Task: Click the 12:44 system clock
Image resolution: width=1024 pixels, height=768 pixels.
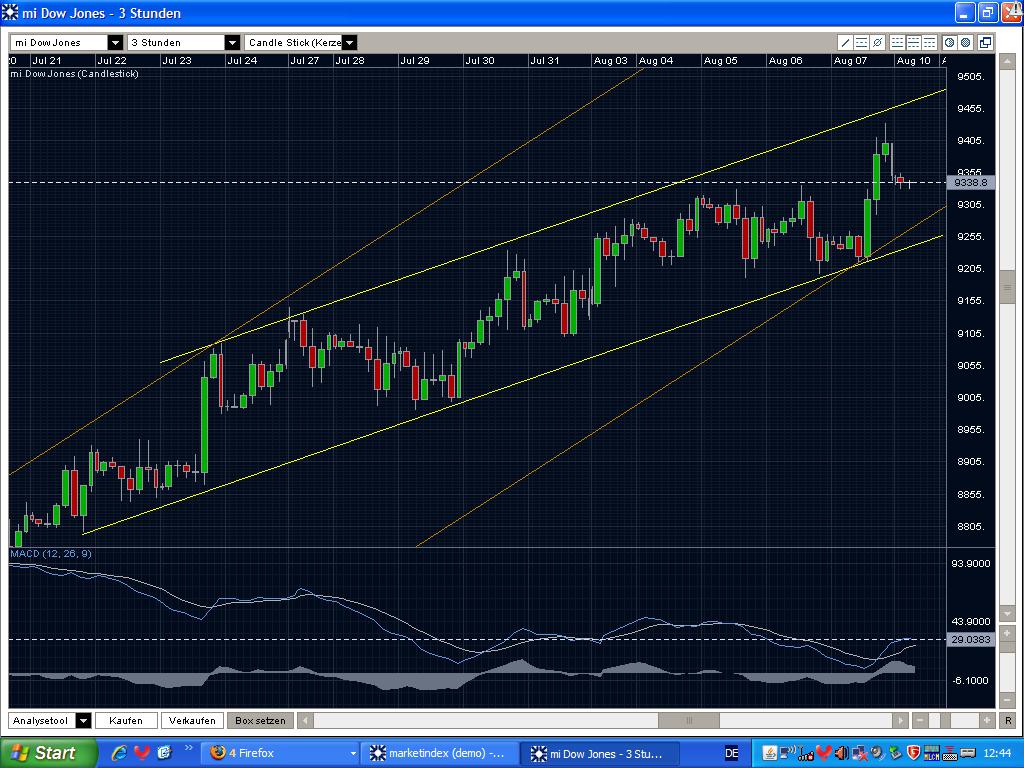Action: 997,753
